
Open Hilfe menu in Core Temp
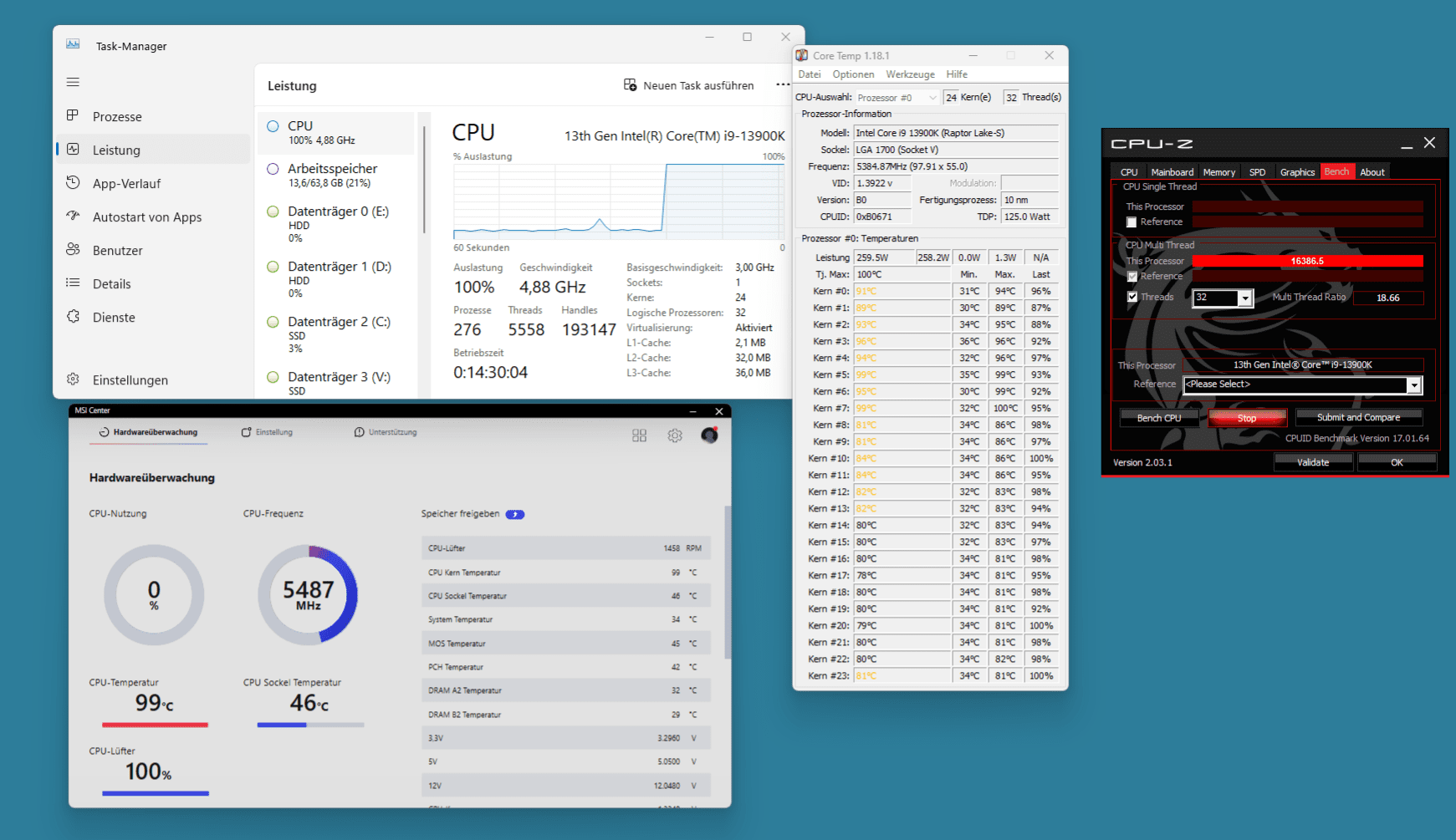pyautogui.click(x=957, y=74)
